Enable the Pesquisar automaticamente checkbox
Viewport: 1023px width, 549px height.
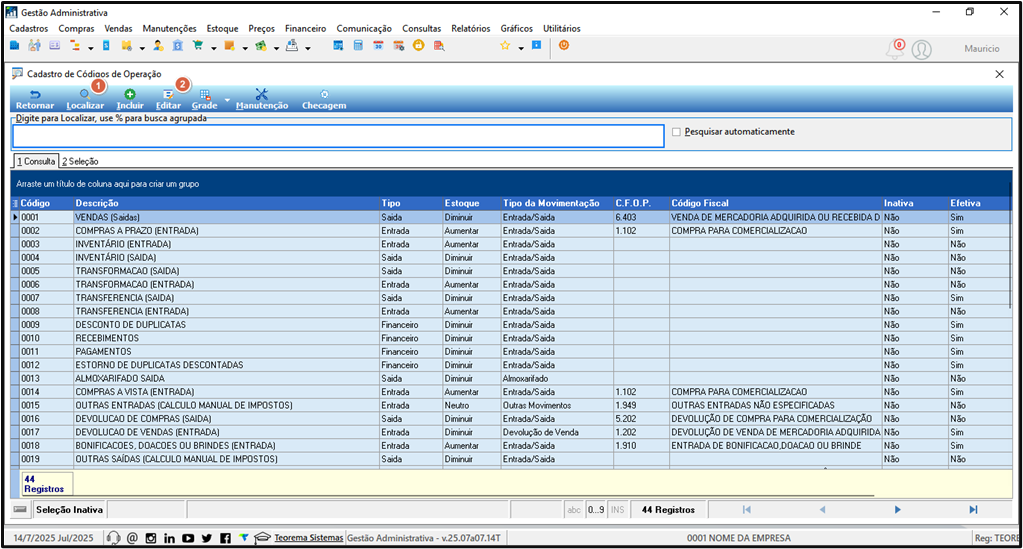[x=676, y=132]
